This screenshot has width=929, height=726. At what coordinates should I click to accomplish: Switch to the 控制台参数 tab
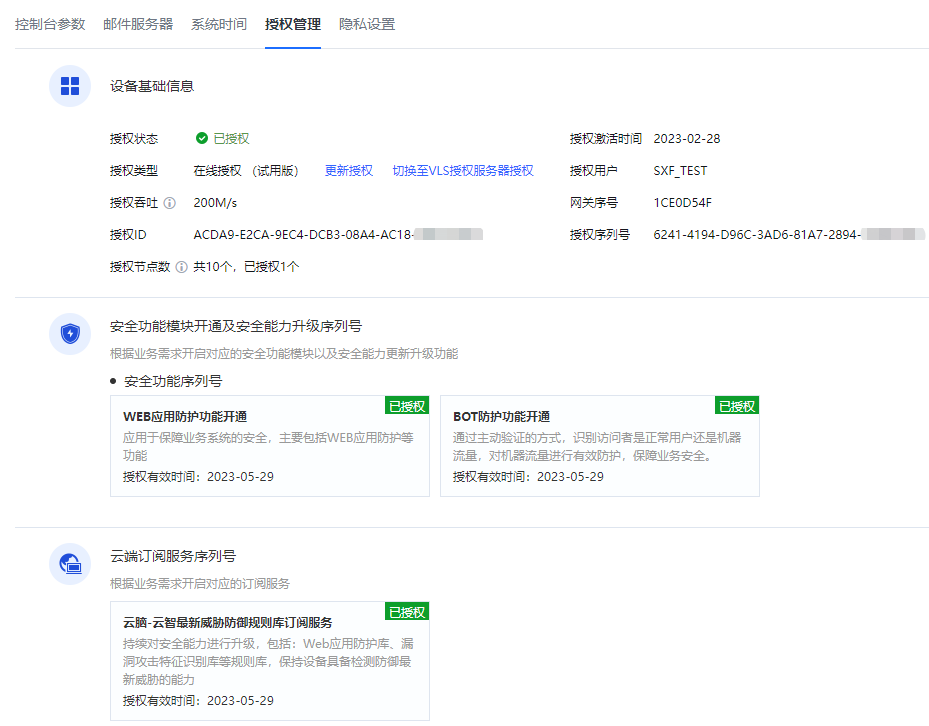coord(50,24)
